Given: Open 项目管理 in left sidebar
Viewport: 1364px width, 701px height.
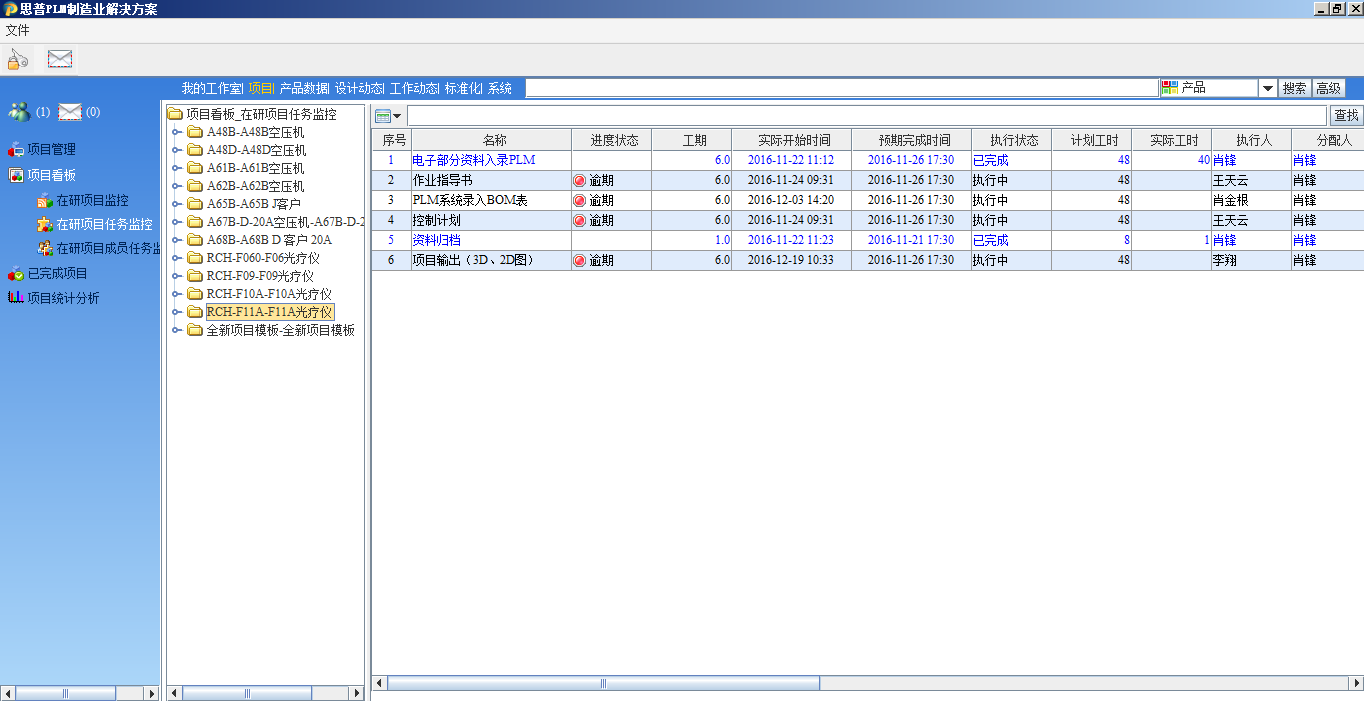Looking at the screenshot, I should click(50, 150).
